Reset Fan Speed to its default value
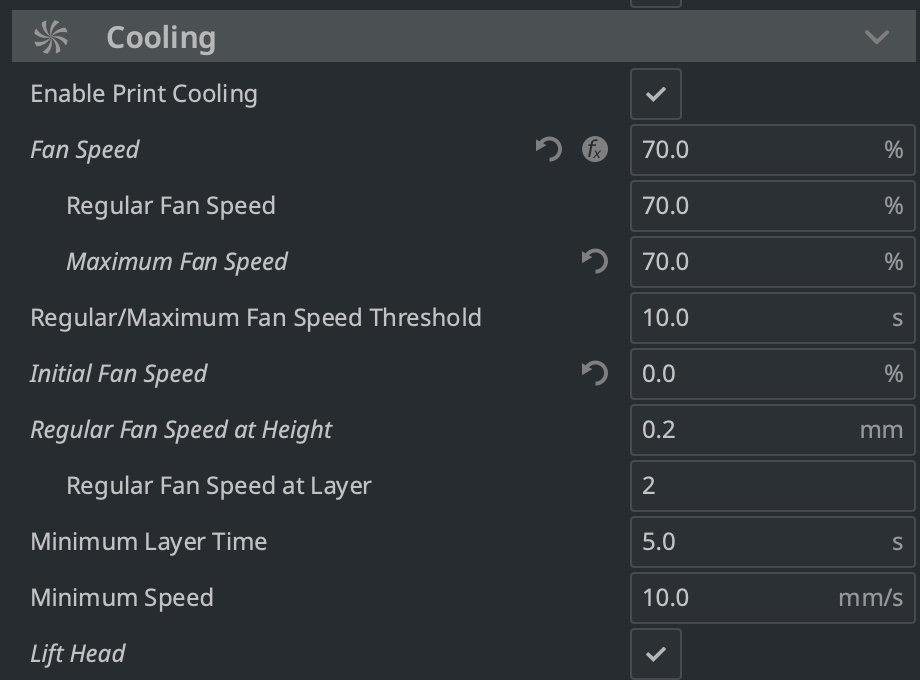920x680 pixels. click(549, 150)
